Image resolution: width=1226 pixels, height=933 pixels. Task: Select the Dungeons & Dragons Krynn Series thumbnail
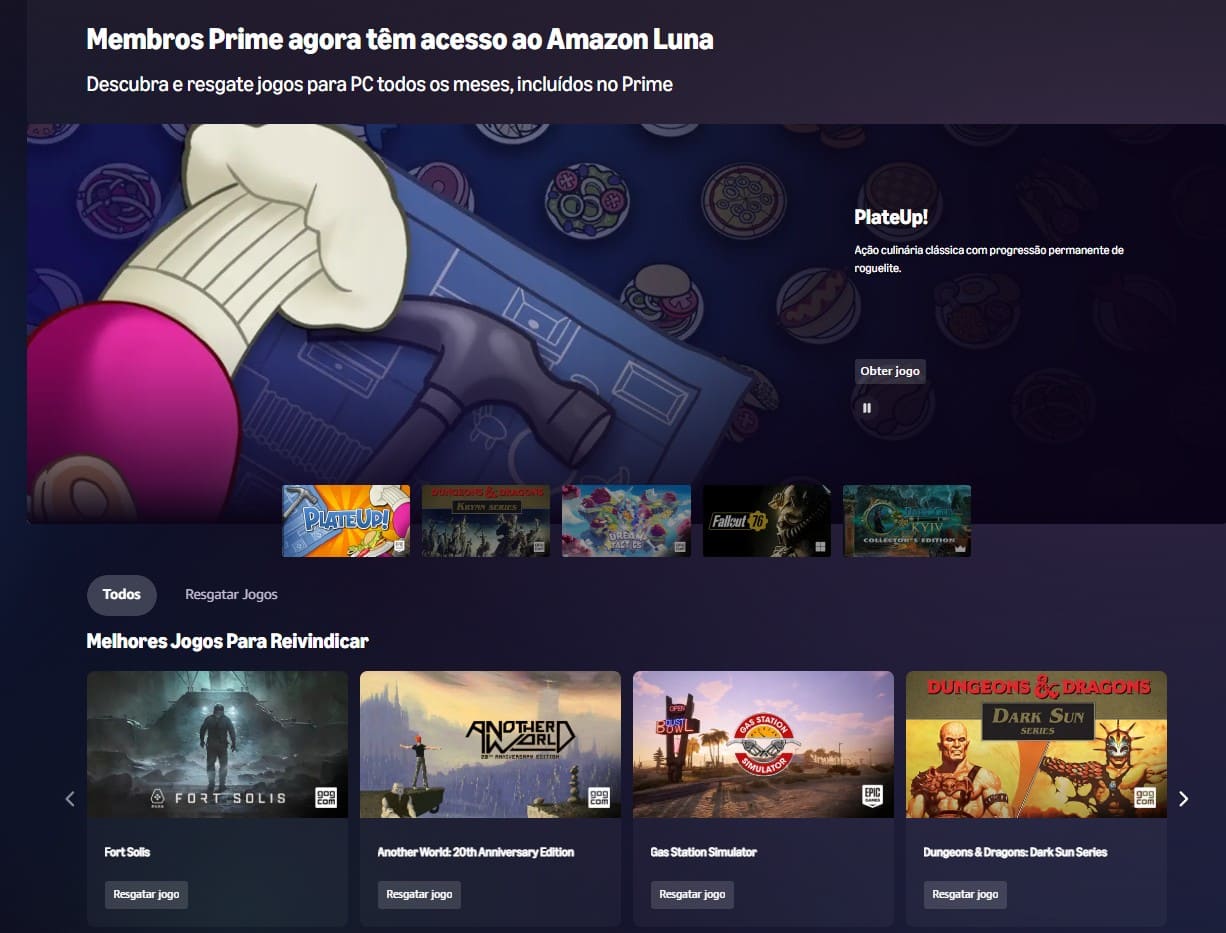(486, 521)
